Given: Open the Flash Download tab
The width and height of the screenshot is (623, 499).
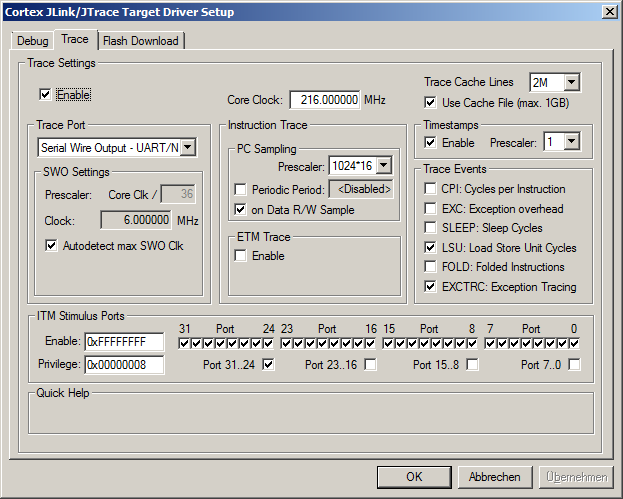Looking at the screenshot, I should 141,41.
